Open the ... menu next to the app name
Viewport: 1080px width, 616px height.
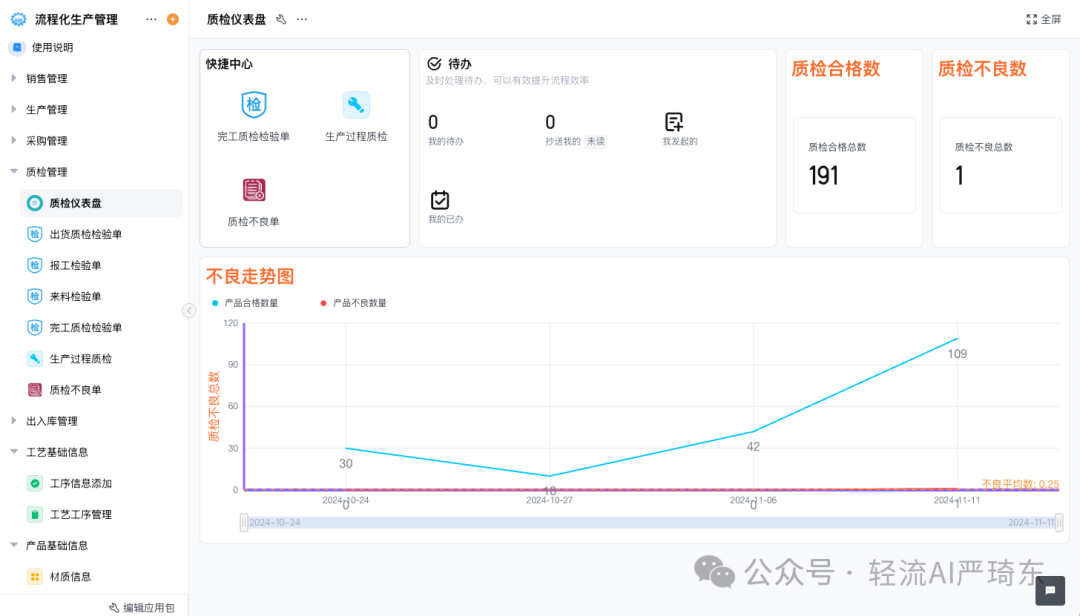[x=150, y=18]
